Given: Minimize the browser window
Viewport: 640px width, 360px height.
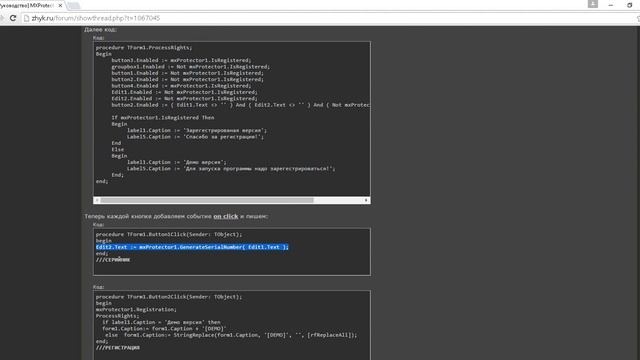Looking at the screenshot, I should (x=611, y=5).
